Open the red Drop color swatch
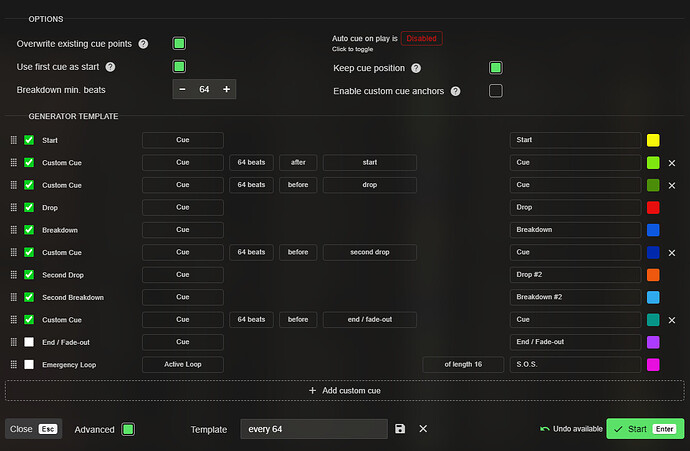The image size is (690, 451). coord(653,207)
